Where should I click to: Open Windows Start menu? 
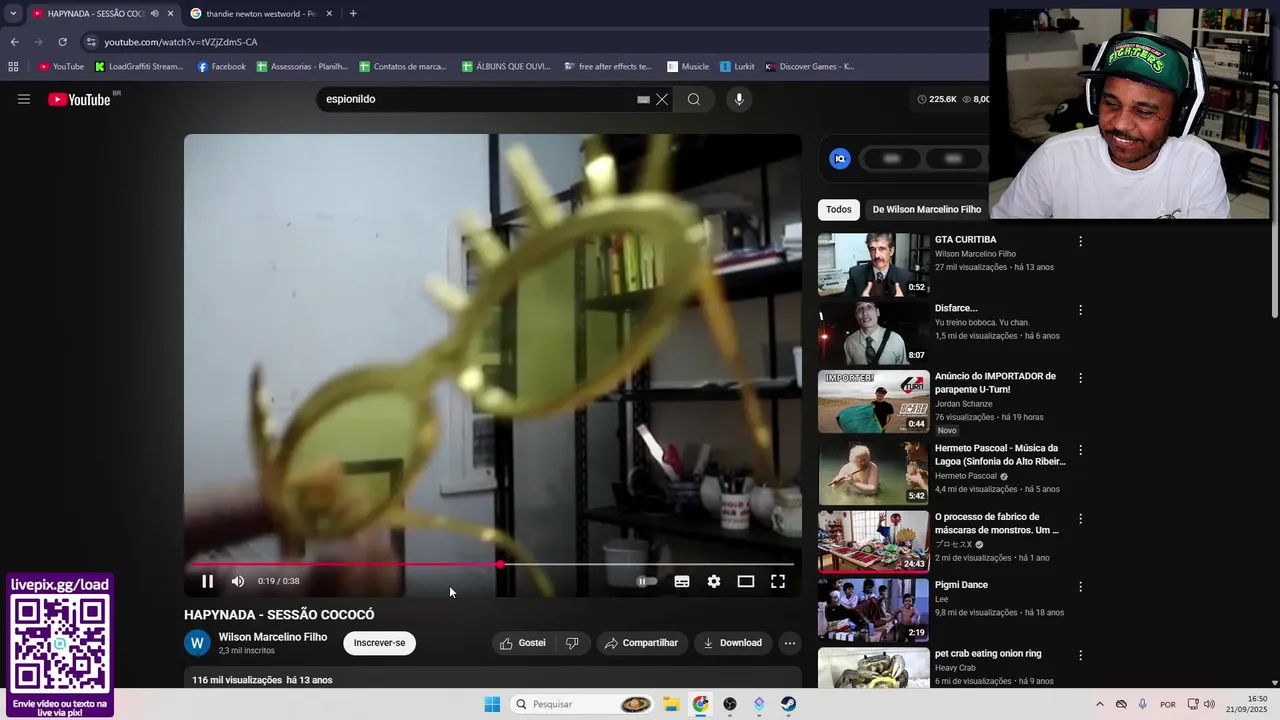(x=492, y=704)
